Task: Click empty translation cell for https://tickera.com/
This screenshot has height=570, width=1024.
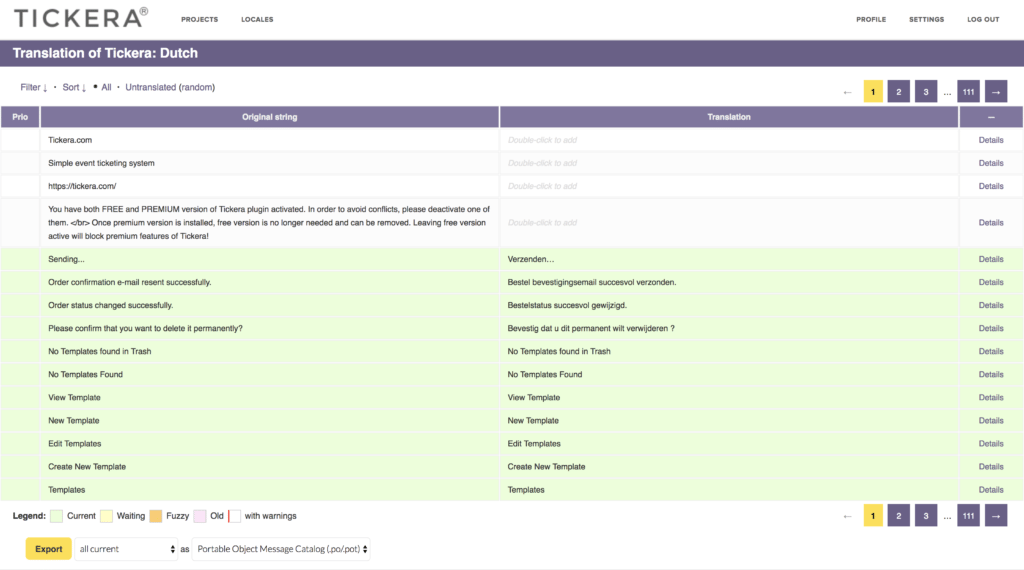Action: (x=729, y=186)
